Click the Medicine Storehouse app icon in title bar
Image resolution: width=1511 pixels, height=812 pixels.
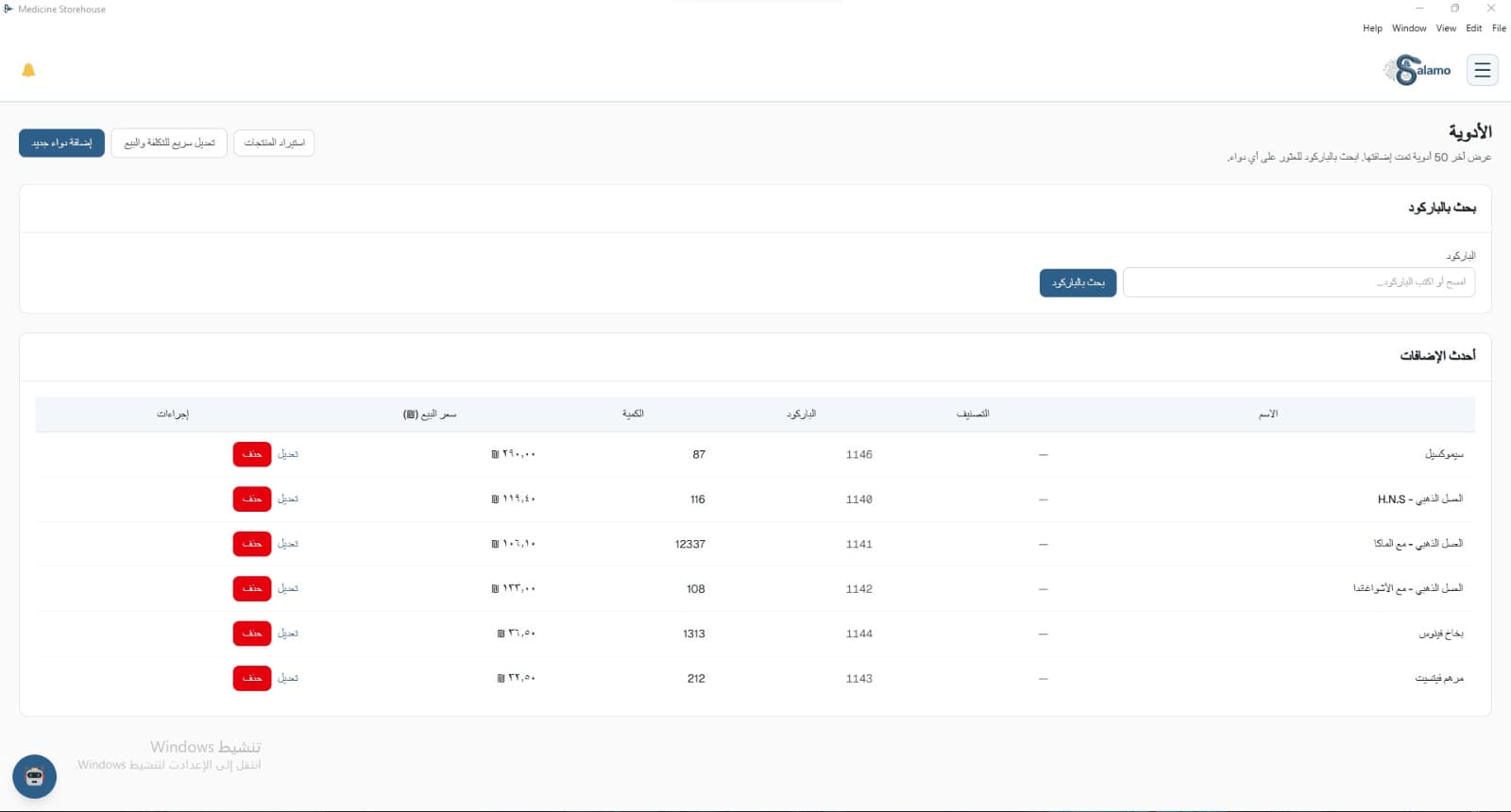point(8,9)
